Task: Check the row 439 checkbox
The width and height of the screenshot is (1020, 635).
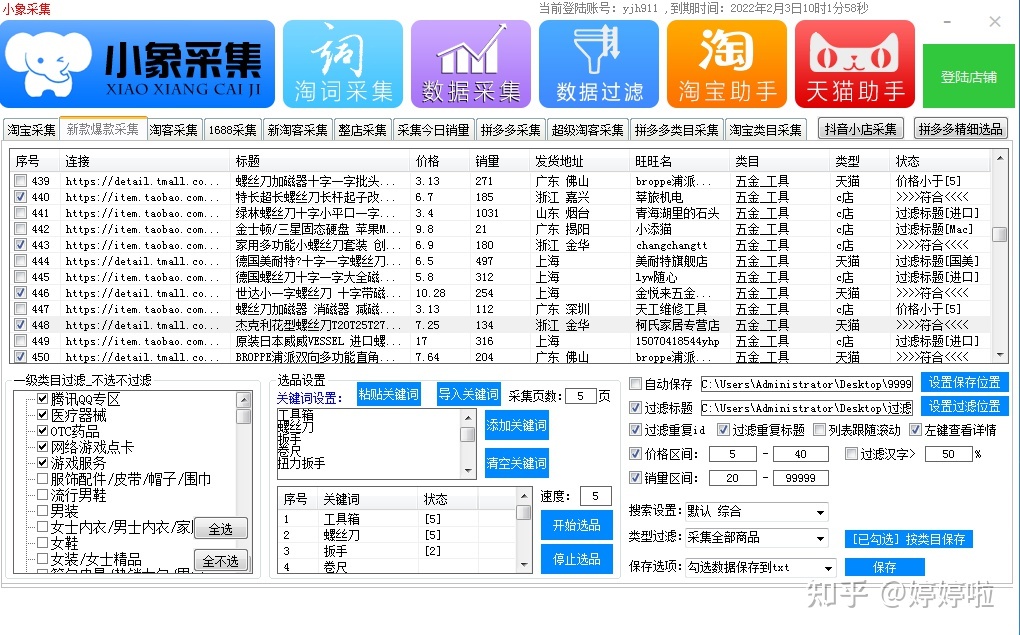Action: pos(21,181)
